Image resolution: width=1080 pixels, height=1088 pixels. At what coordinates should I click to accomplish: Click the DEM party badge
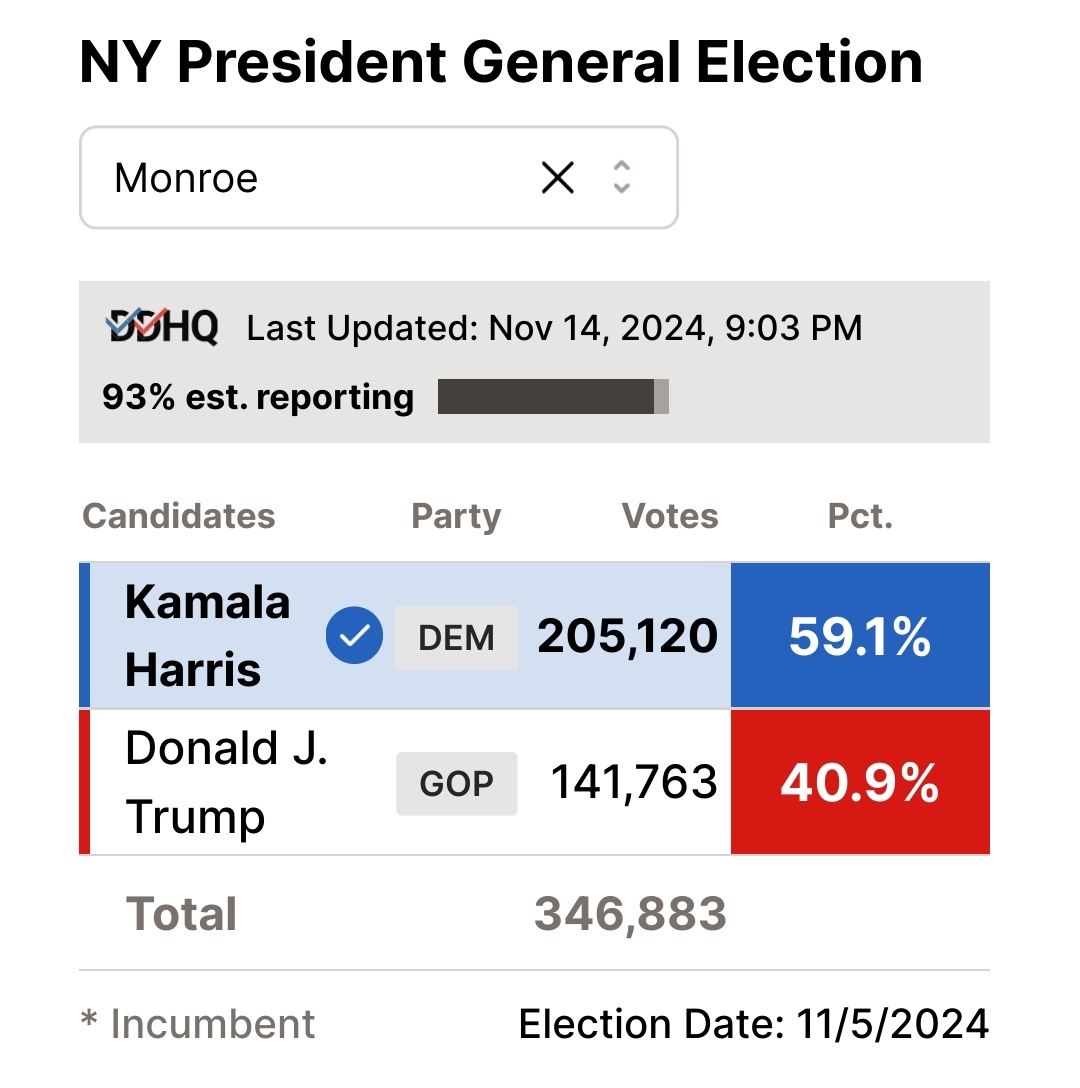point(456,637)
